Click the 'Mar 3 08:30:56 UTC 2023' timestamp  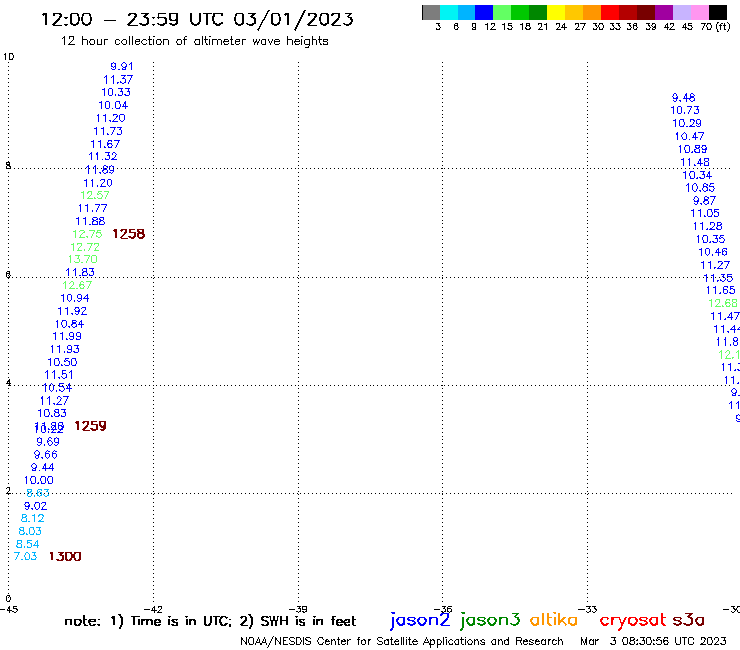pyautogui.click(x=653, y=641)
